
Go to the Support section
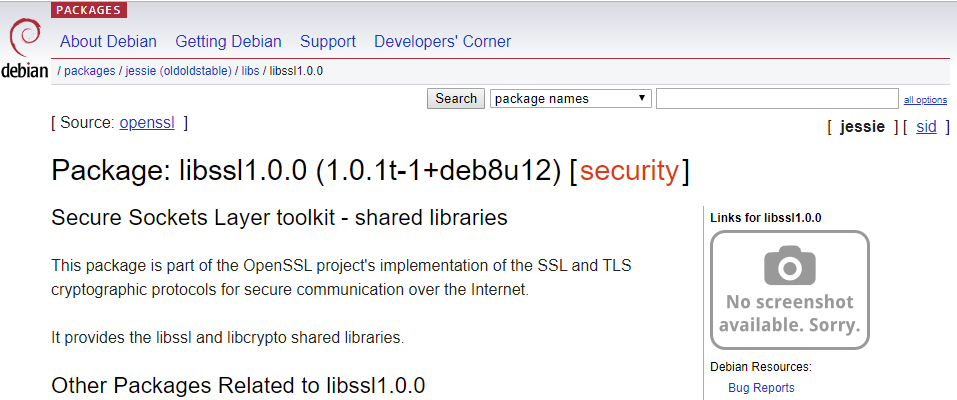coord(328,42)
